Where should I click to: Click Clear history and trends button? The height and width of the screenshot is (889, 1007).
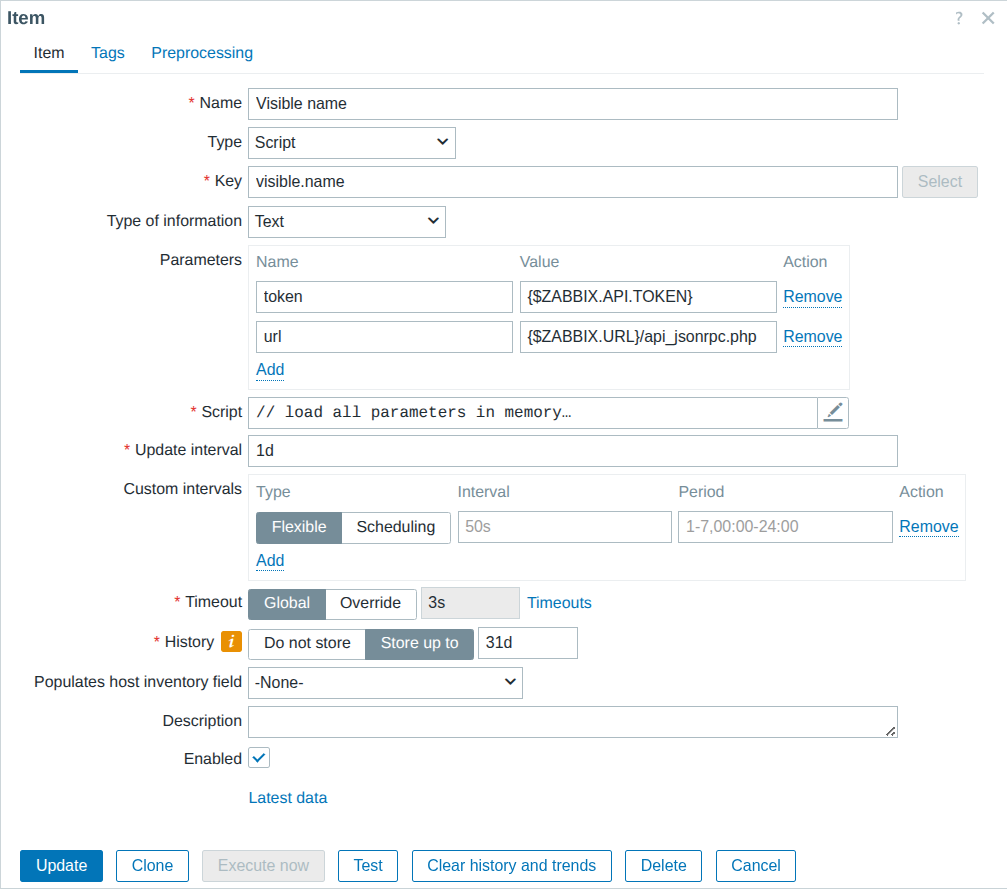511,865
